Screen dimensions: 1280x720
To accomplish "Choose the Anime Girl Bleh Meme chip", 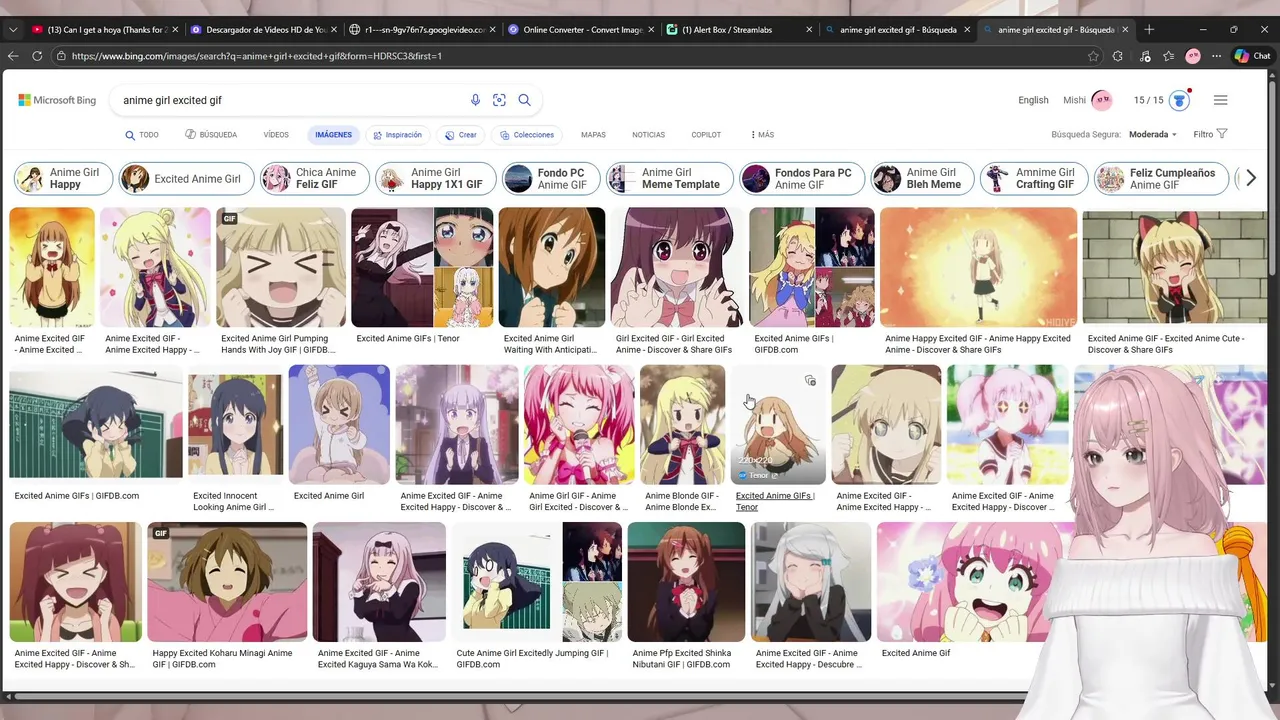I will [922, 179].
